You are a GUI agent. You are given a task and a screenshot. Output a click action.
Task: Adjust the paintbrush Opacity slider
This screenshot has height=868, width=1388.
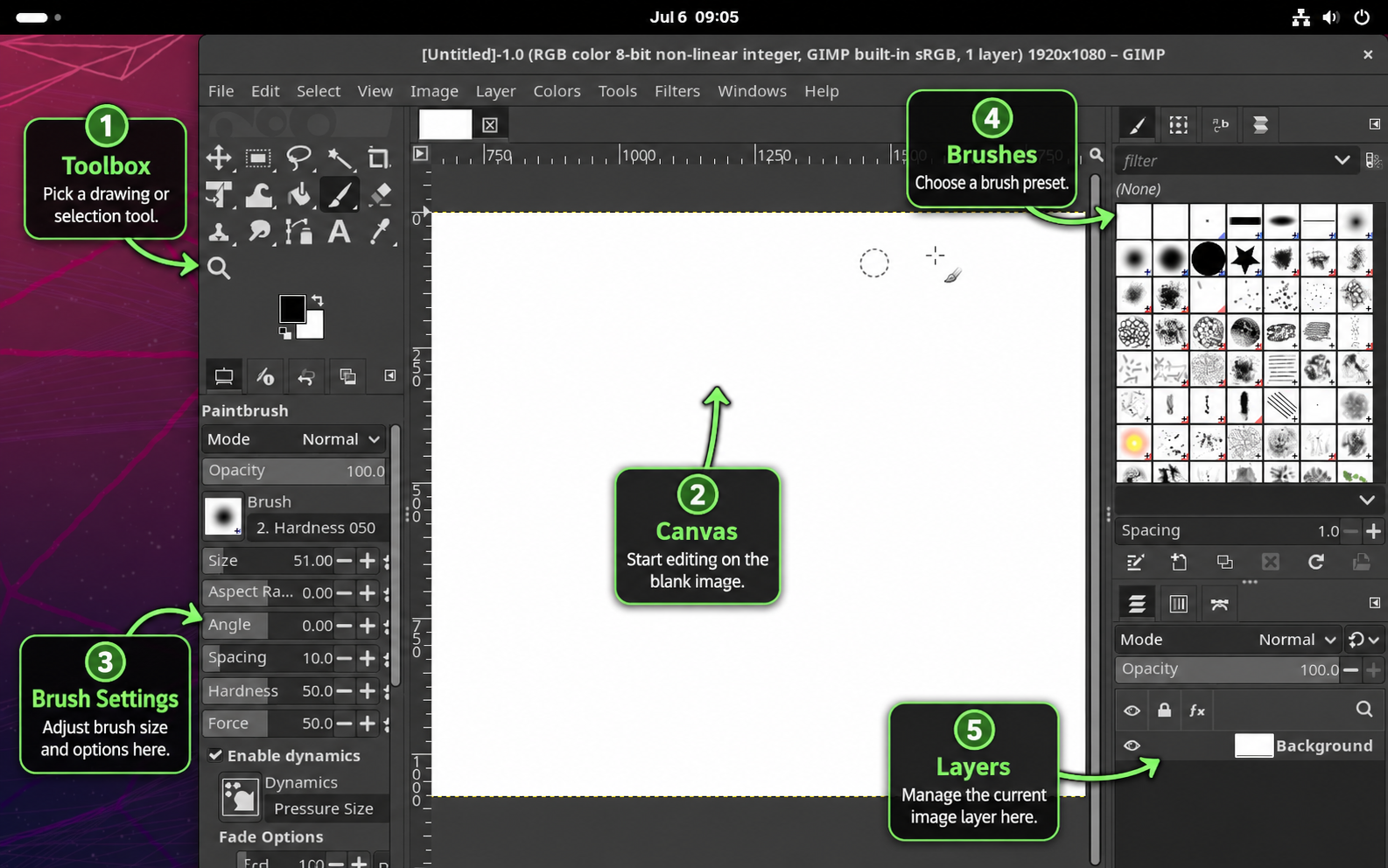coord(295,471)
